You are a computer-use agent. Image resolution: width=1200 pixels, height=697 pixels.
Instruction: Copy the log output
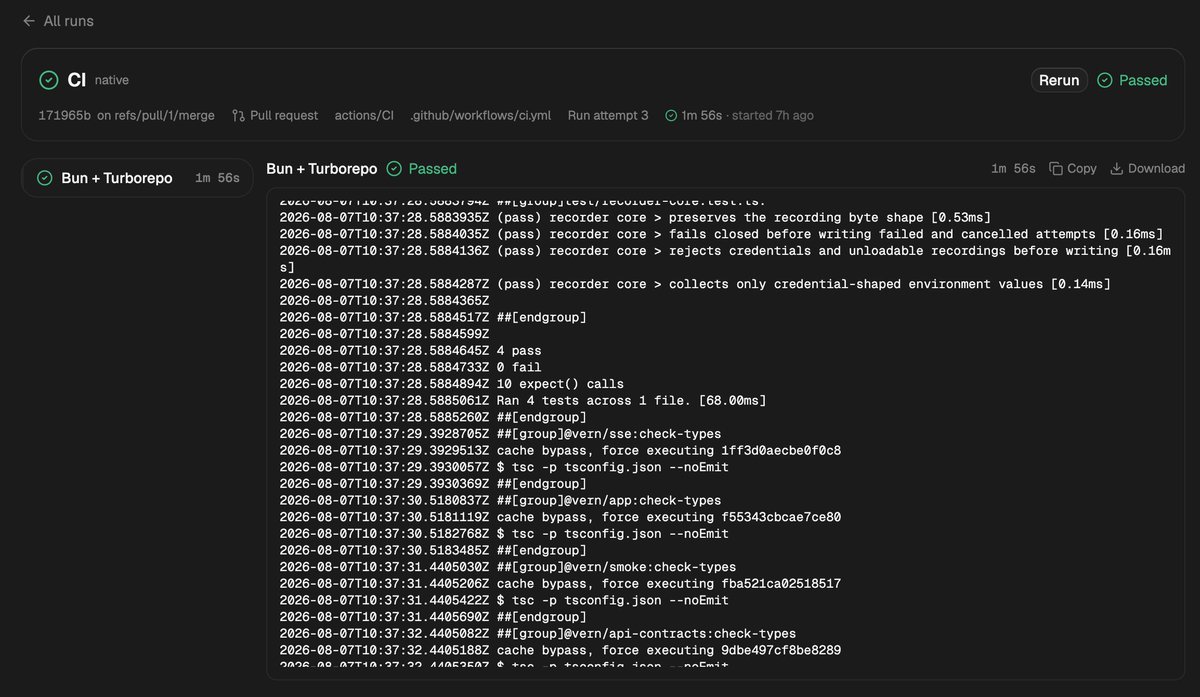tap(1073, 168)
